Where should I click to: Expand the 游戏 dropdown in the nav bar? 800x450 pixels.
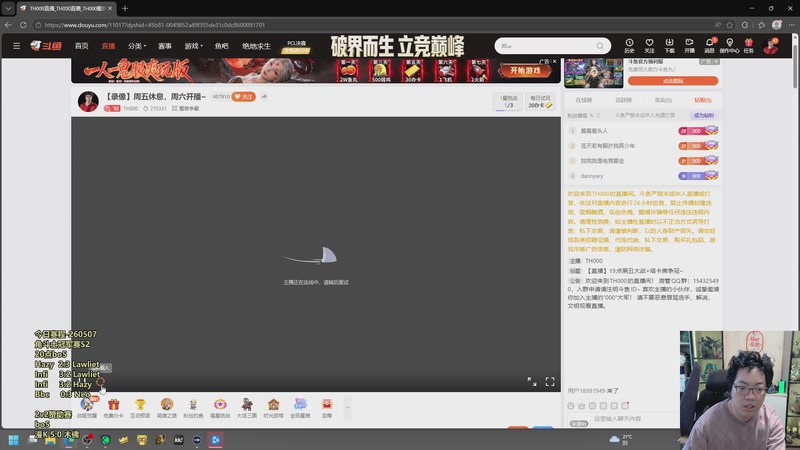point(193,46)
